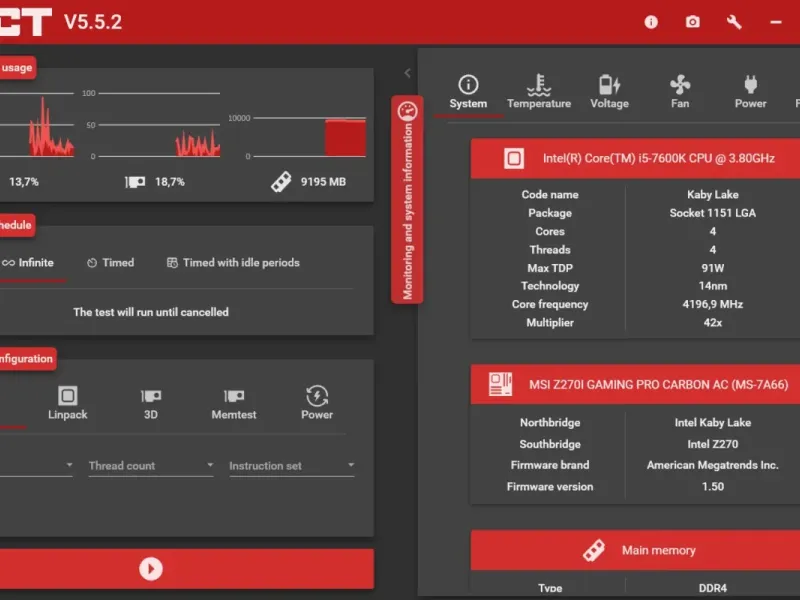This screenshot has height=600, width=800.
Task: Click the CPU chip icon in processor header
Action: coord(514,158)
